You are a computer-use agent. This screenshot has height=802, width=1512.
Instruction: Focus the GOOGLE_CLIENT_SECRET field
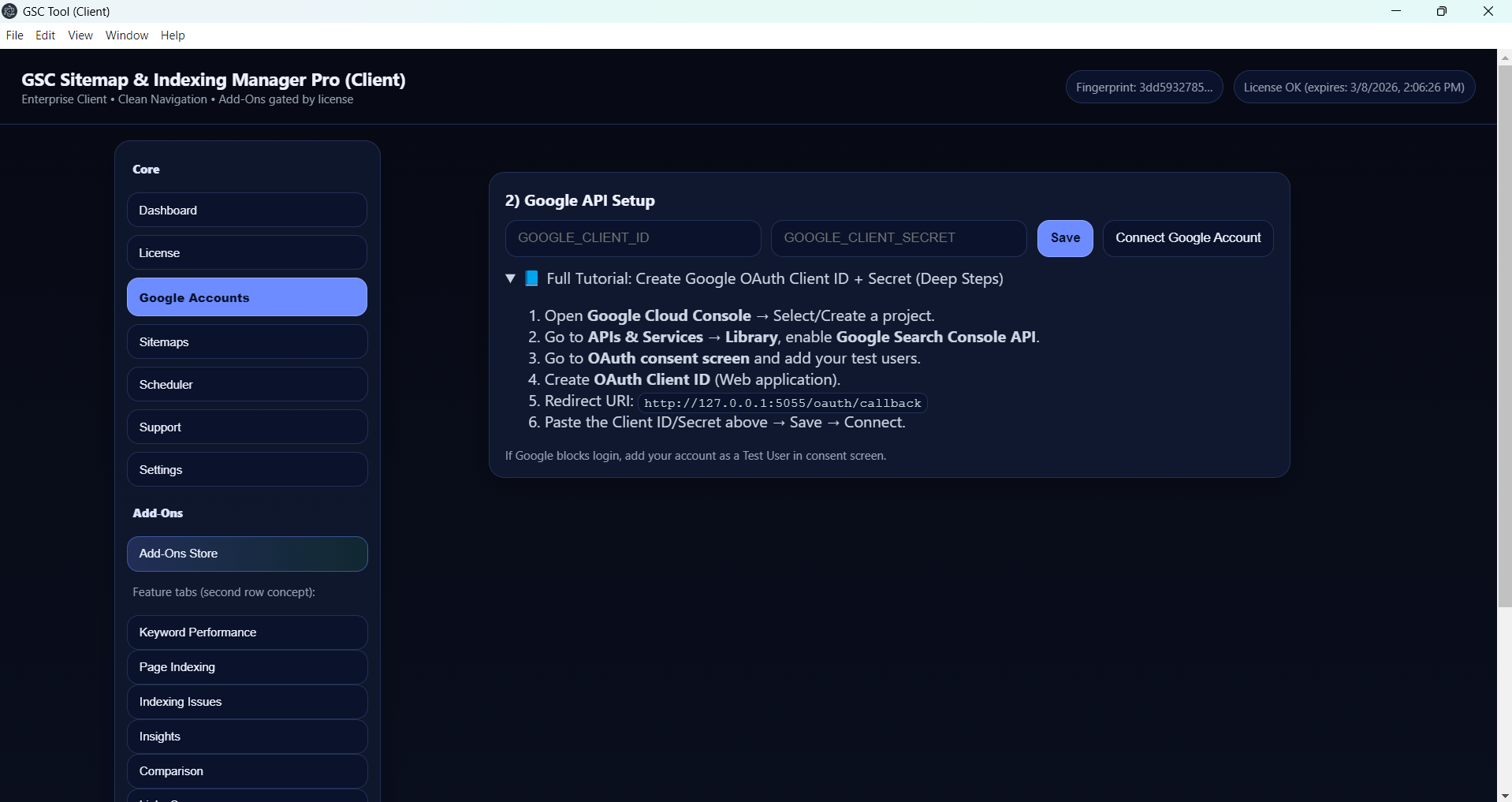(898, 238)
